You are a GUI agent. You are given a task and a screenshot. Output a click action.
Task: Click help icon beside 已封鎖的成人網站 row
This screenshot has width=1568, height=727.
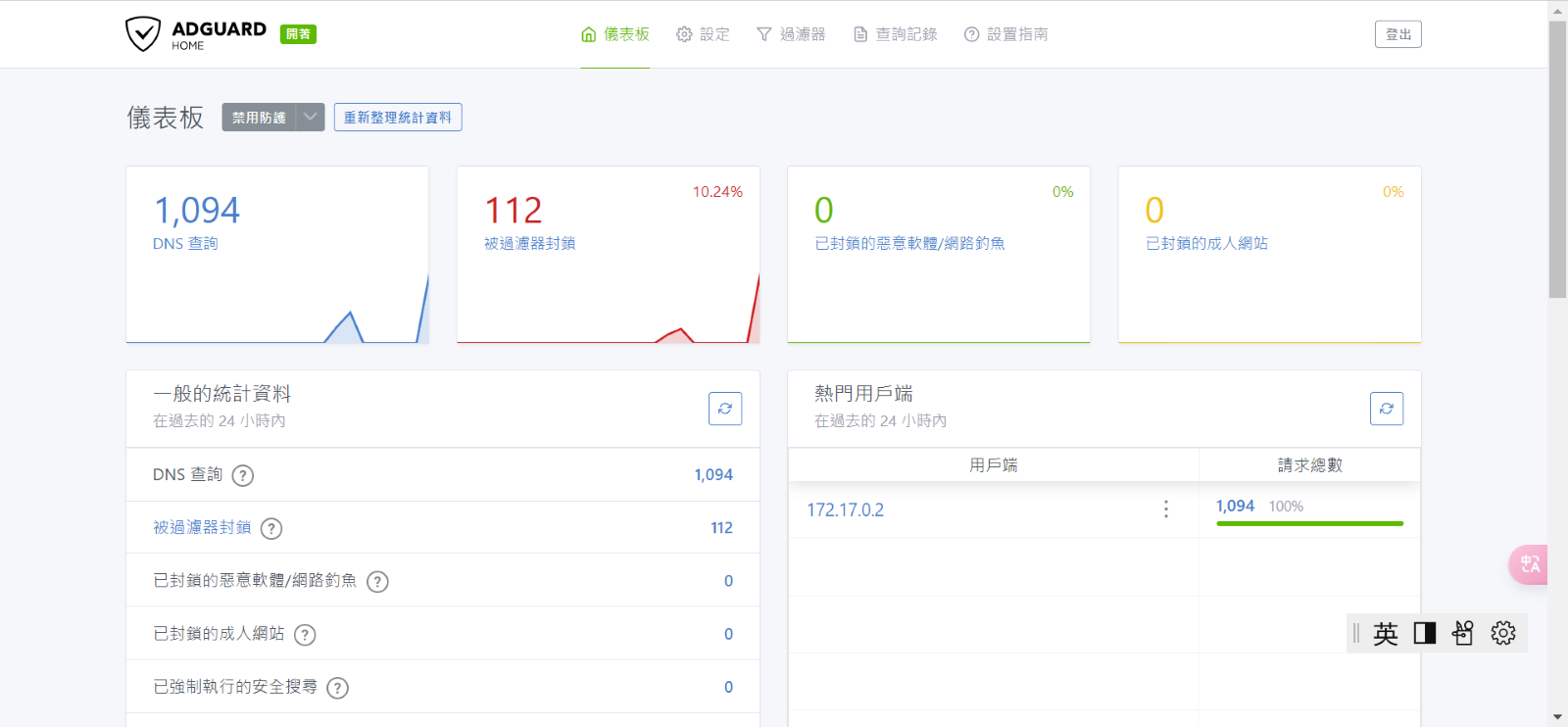point(305,634)
